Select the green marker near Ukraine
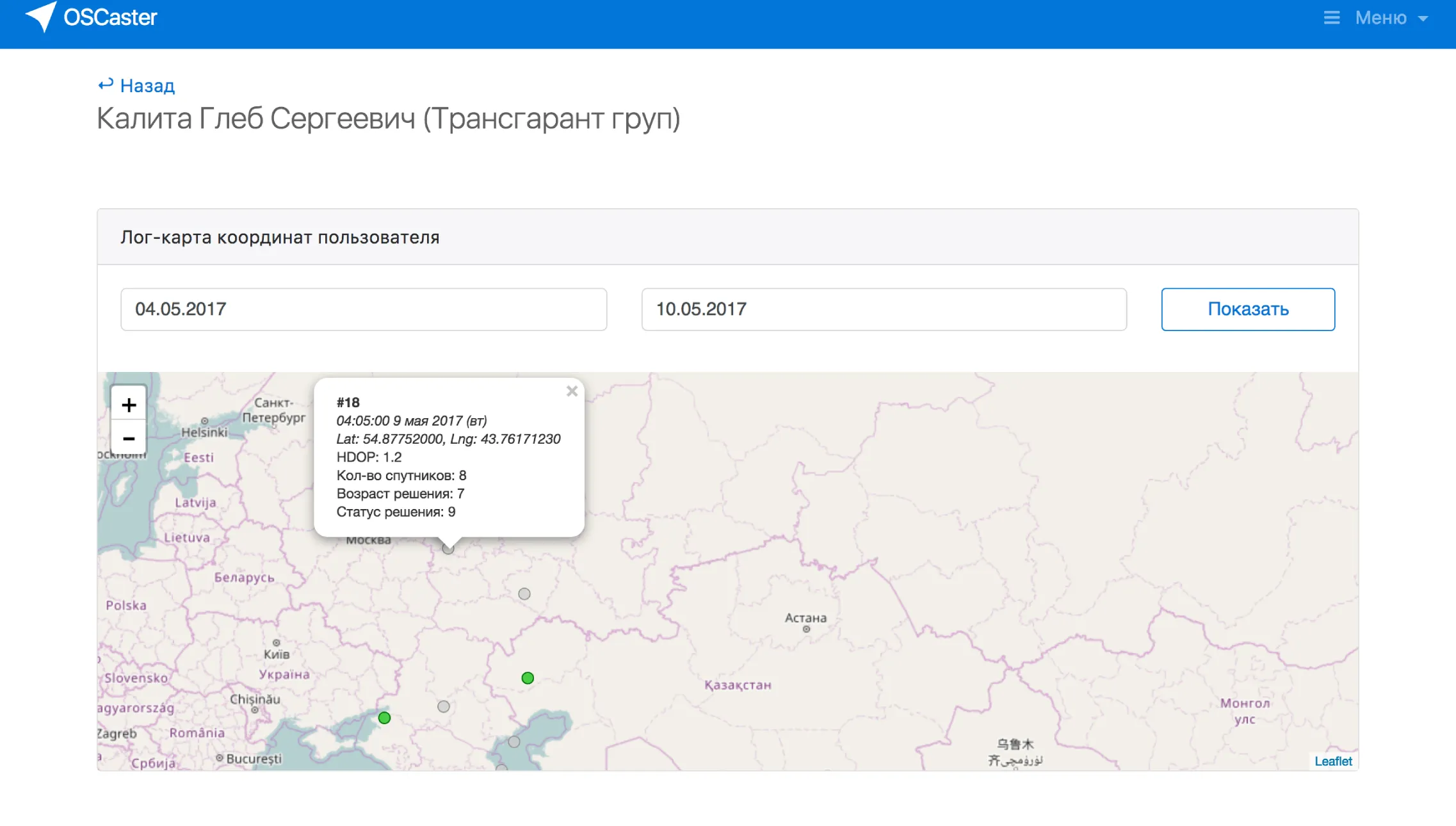Viewport: 1456px width, 826px height. point(384,718)
